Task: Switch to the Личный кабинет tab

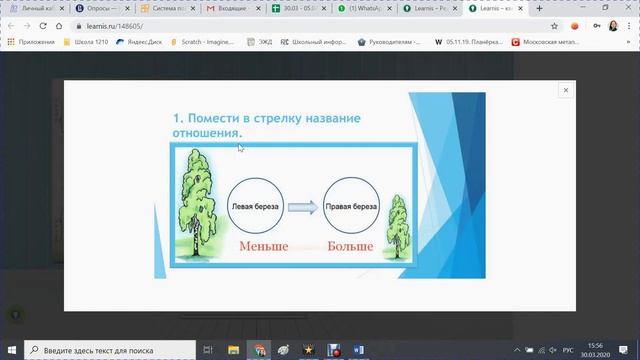Action: point(37,8)
